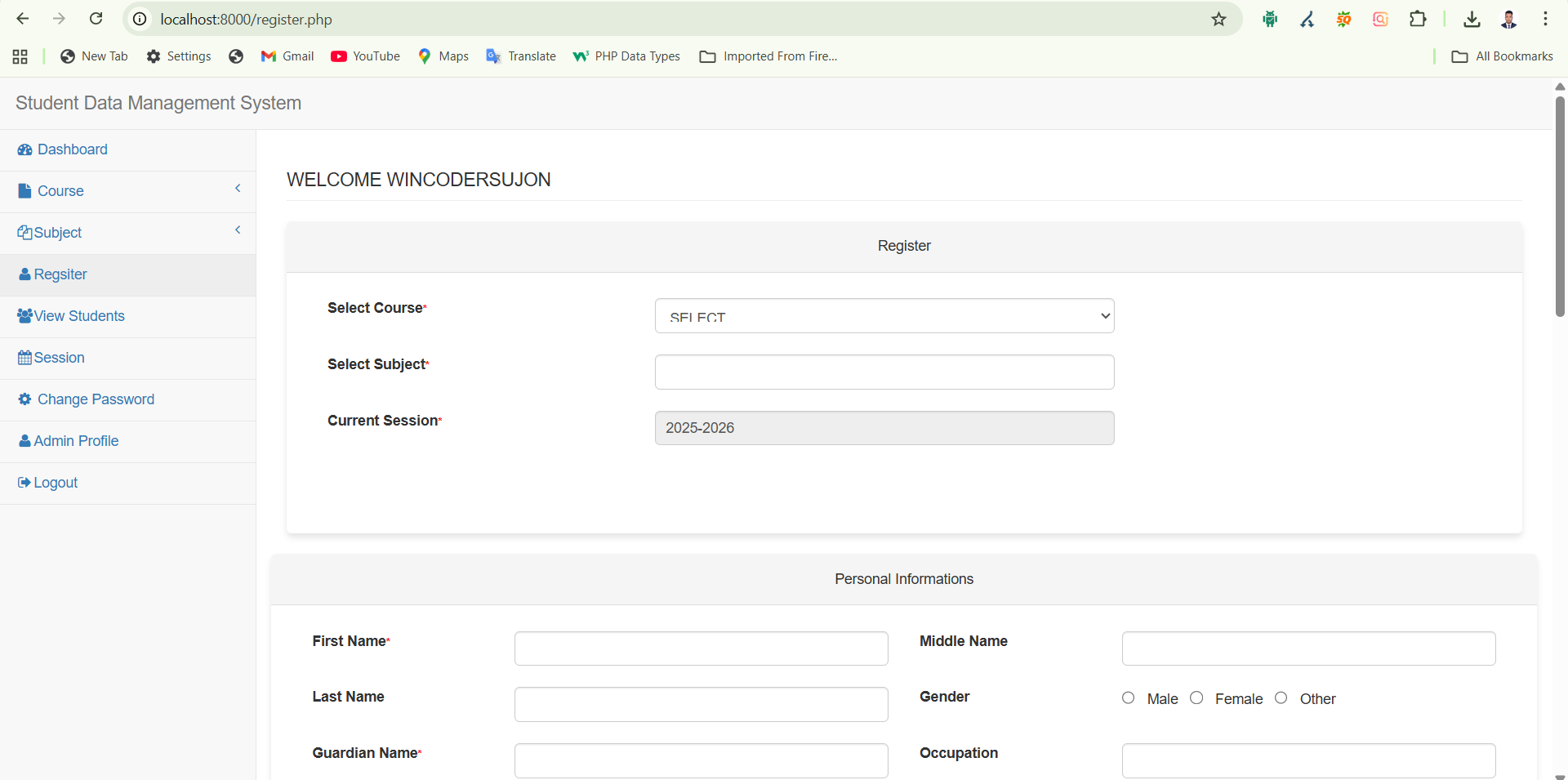Choose the Other gender radio button

[1281, 698]
